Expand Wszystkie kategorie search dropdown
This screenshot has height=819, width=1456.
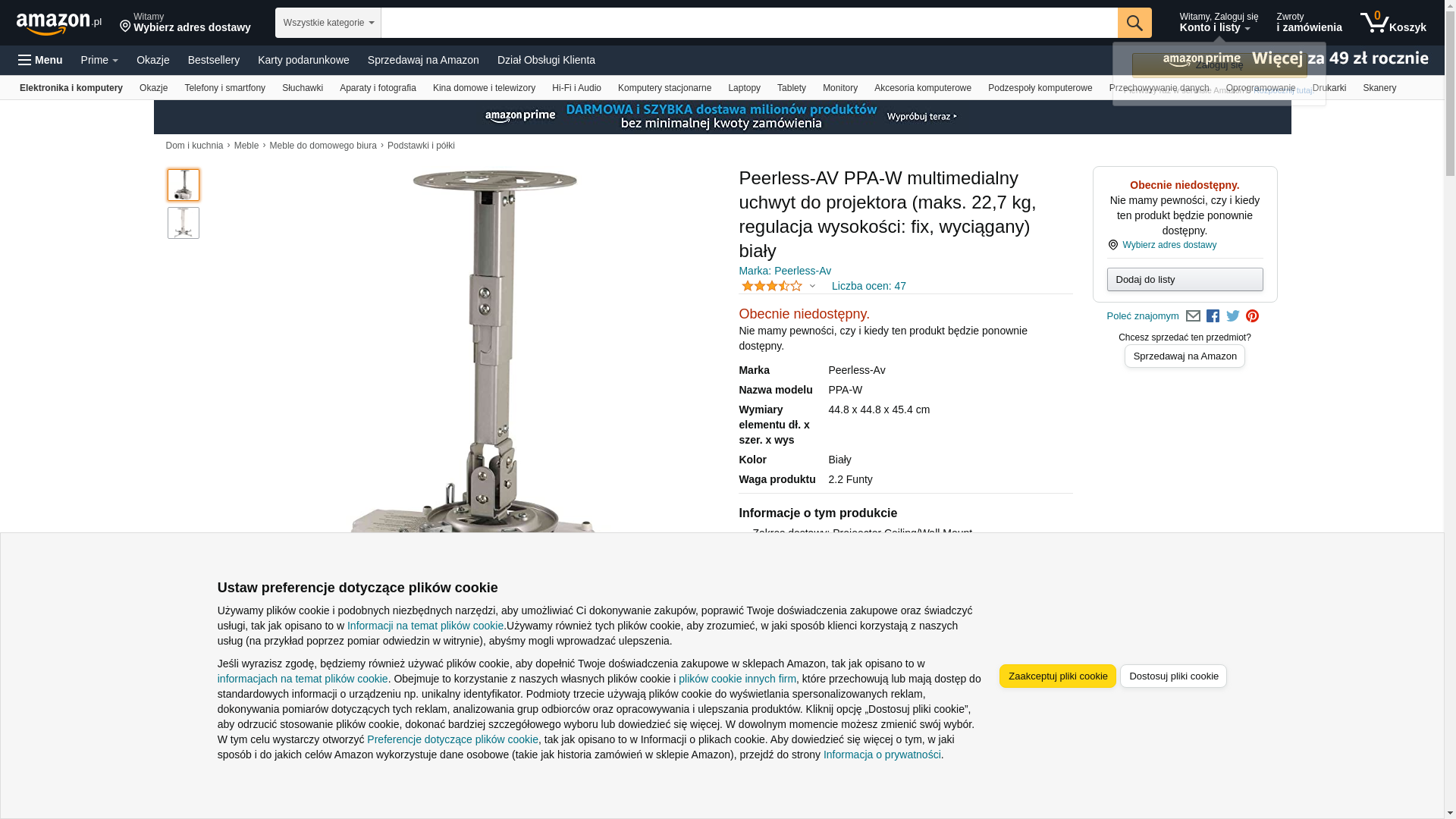pos(328,23)
